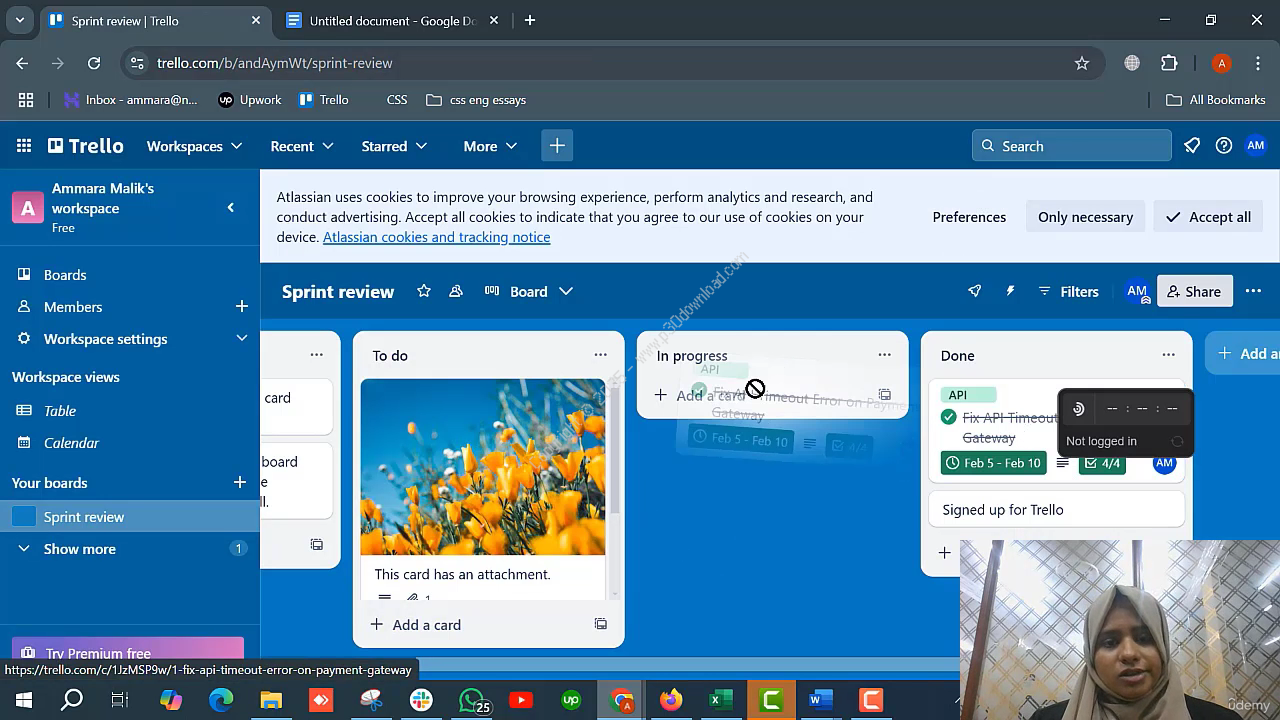Collapse the workspace sidebar arrow
The height and width of the screenshot is (720, 1280).
[231, 208]
